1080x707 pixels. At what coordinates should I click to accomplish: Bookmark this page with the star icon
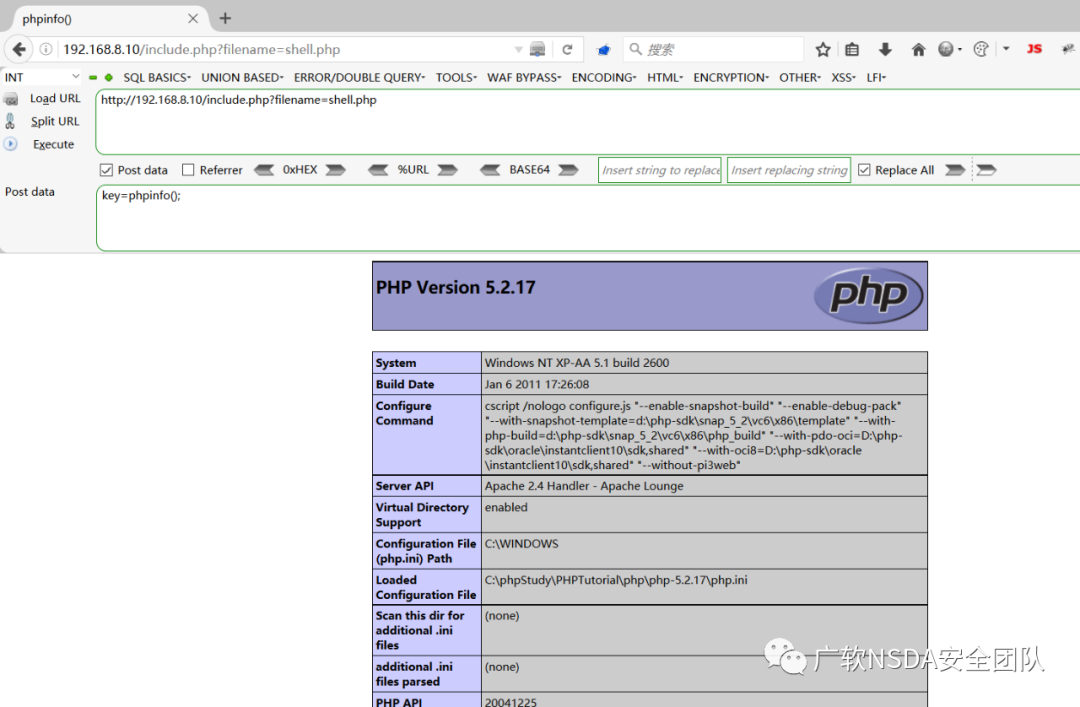822,50
